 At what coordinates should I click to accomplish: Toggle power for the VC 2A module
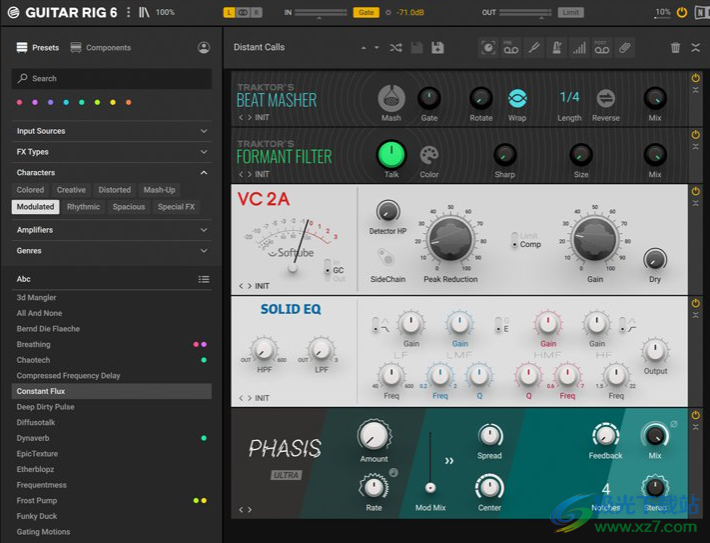pyautogui.click(x=696, y=191)
